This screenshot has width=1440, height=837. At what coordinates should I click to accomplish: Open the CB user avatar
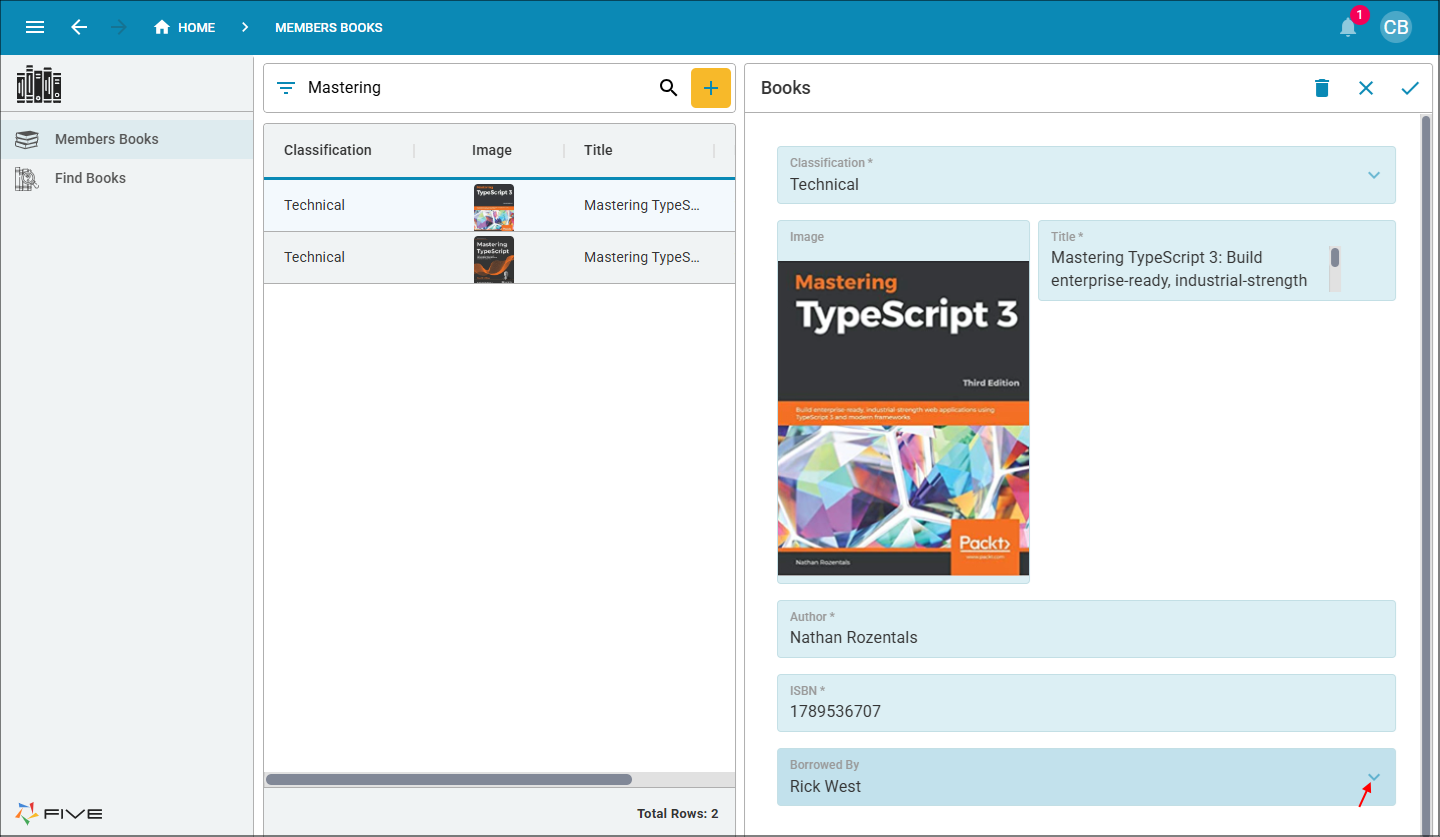1396,28
